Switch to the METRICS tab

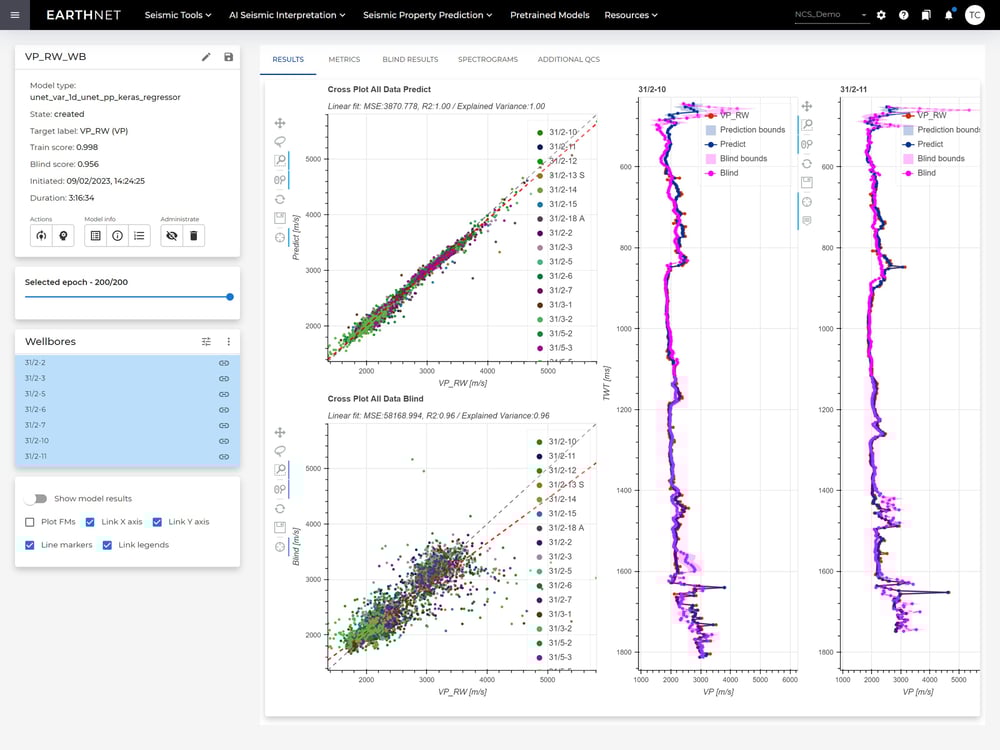pos(344,59)
